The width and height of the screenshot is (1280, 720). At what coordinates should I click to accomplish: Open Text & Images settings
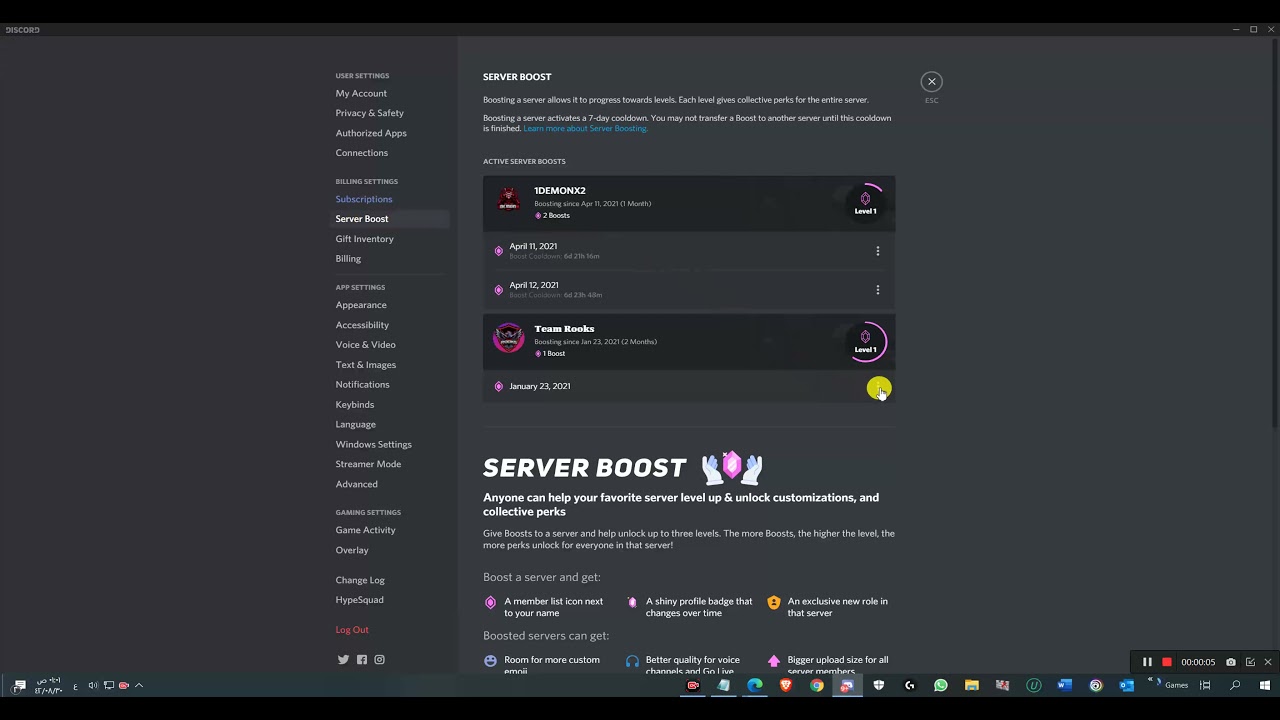pos(366,365)
